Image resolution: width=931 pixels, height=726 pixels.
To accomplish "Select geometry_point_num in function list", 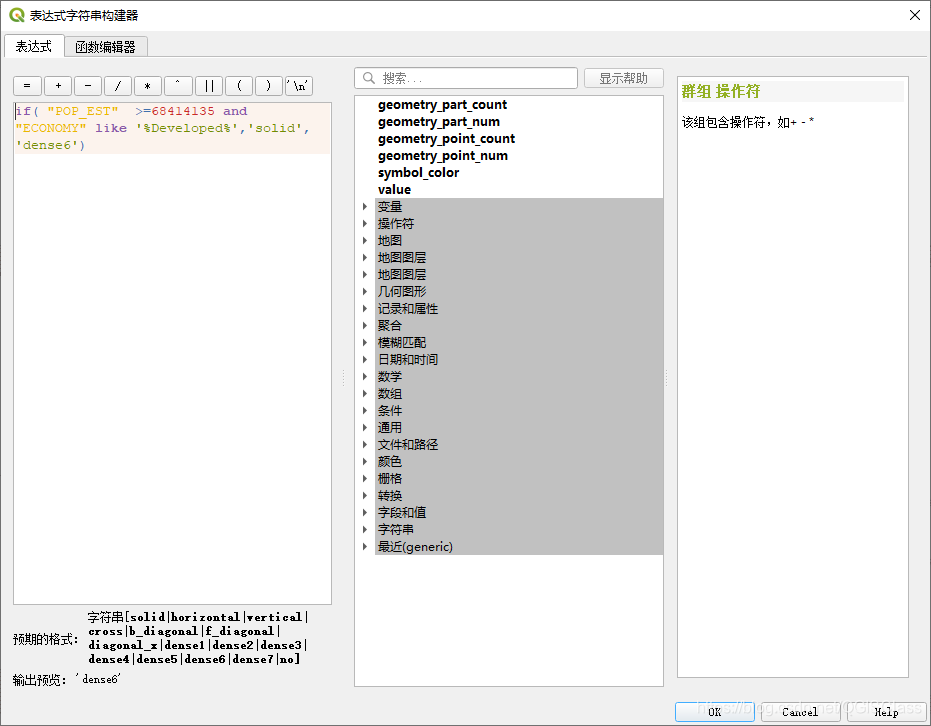I will (443, 156).
